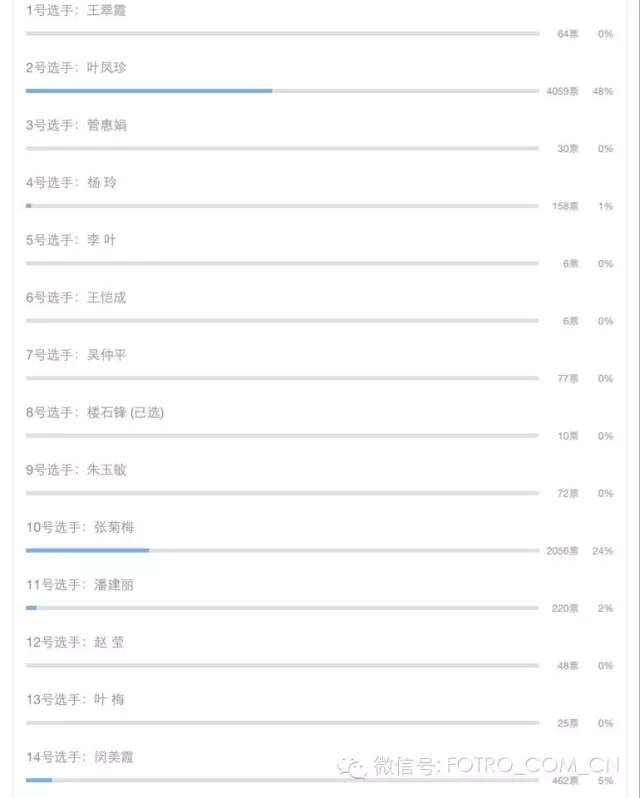Choose candidate 5 李叶 entry

71,240
